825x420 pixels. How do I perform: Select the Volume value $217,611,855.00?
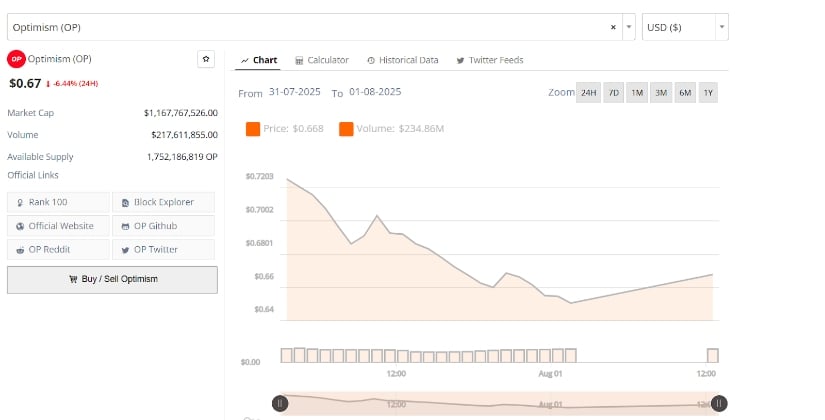[x=184, y=135]
